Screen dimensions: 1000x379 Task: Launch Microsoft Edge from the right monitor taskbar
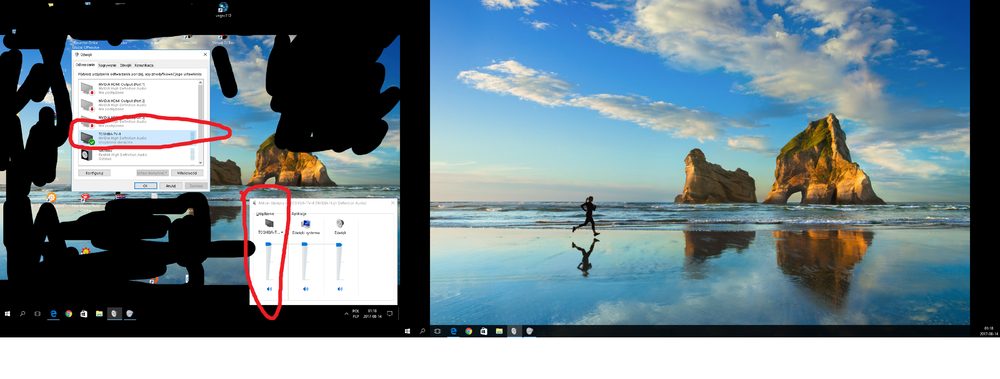453,331
